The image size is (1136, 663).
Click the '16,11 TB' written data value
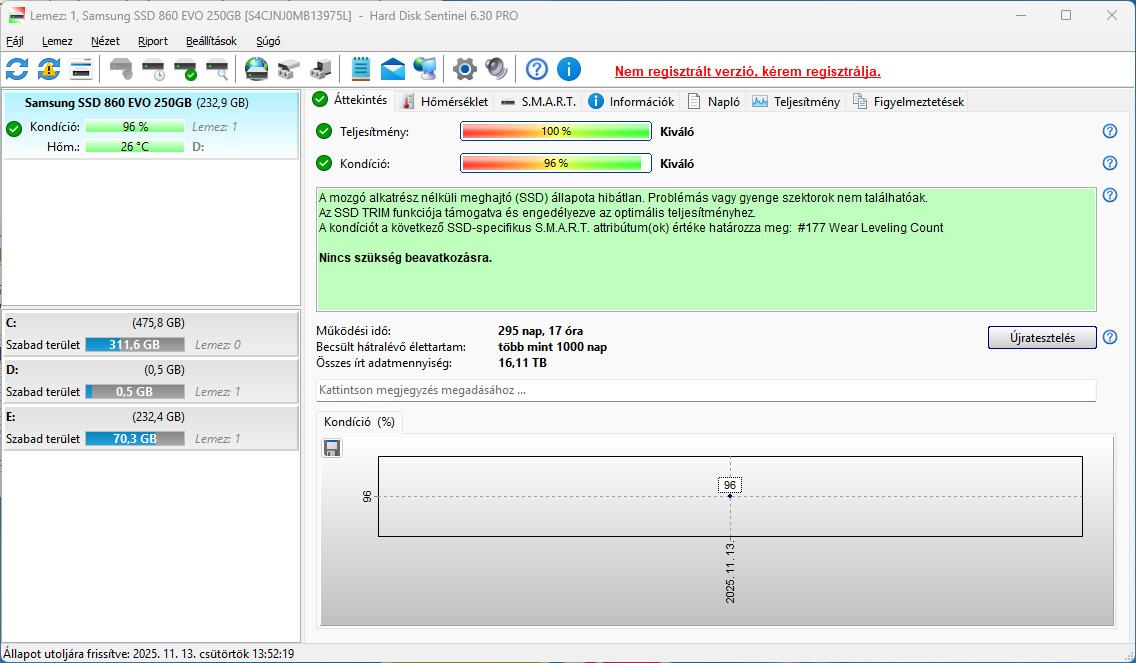pyautogui.click(x=522, y=363)
